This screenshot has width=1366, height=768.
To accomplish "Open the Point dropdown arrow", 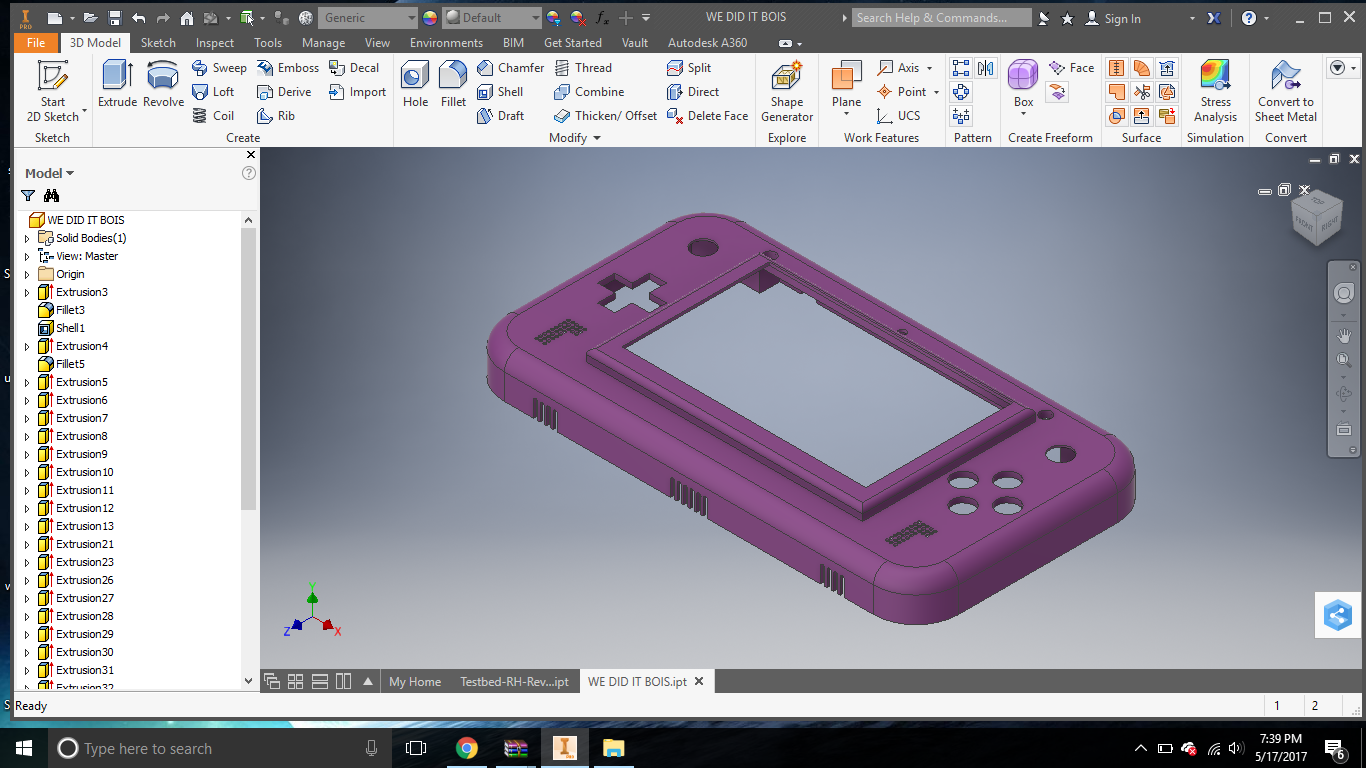I will click(936, 92).
